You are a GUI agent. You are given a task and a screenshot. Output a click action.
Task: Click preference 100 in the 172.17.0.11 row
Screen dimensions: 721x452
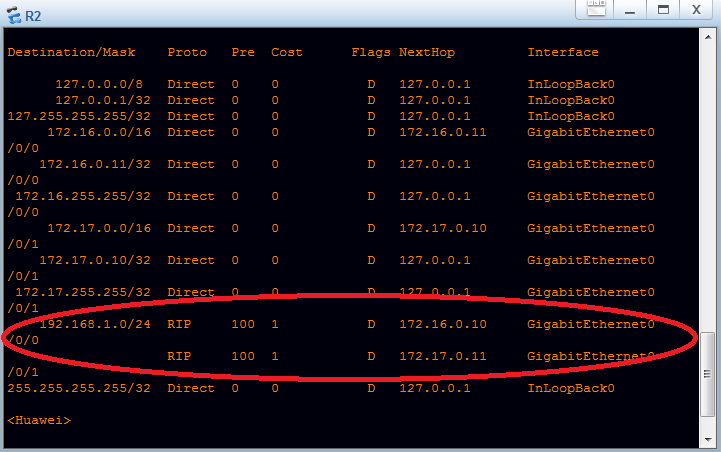point(243,356)
